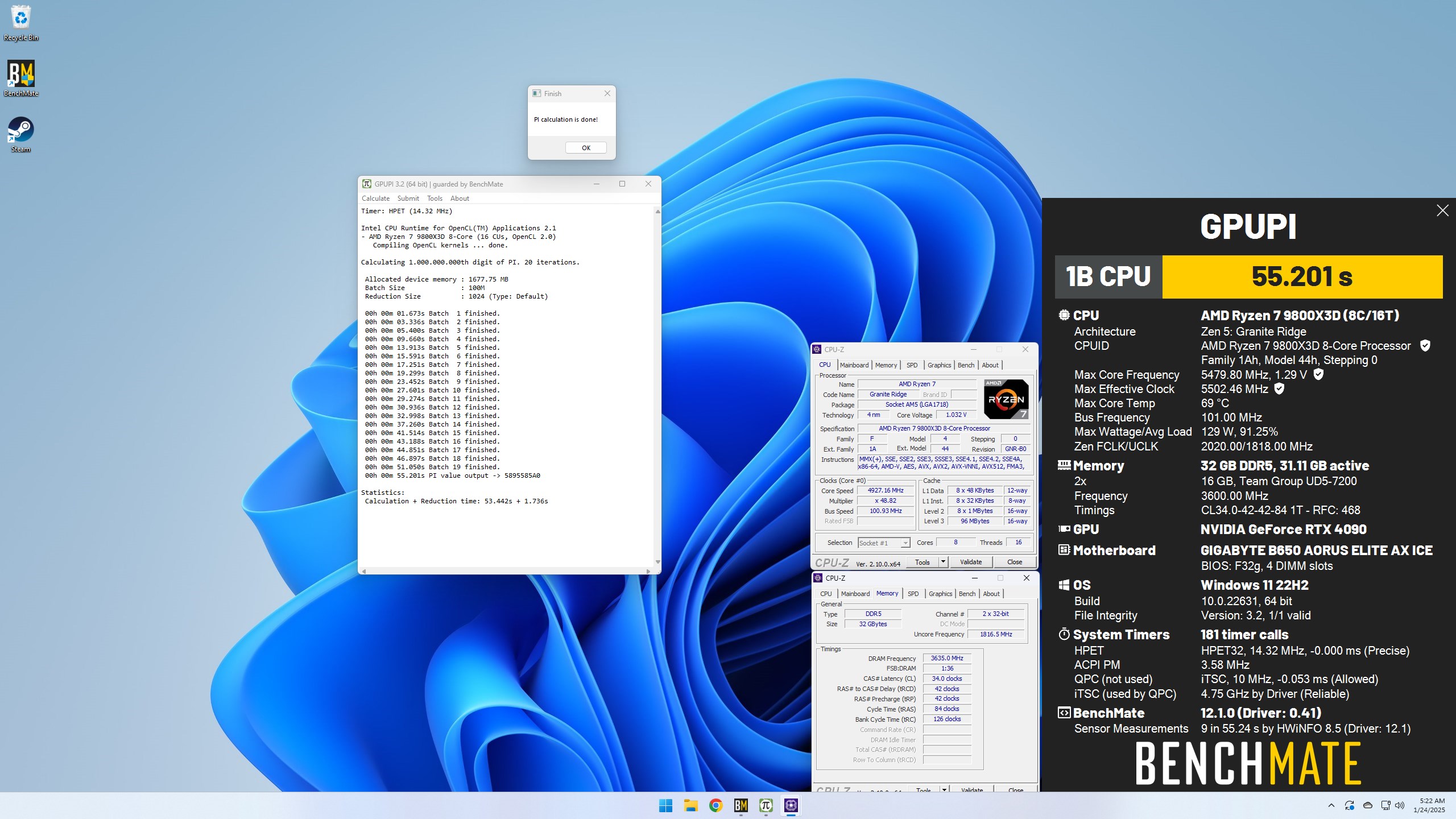Click the Uncore Frequency 1816.5 MHz field
The width and height of the screenshot is (1456, 819).
(996, 634)
